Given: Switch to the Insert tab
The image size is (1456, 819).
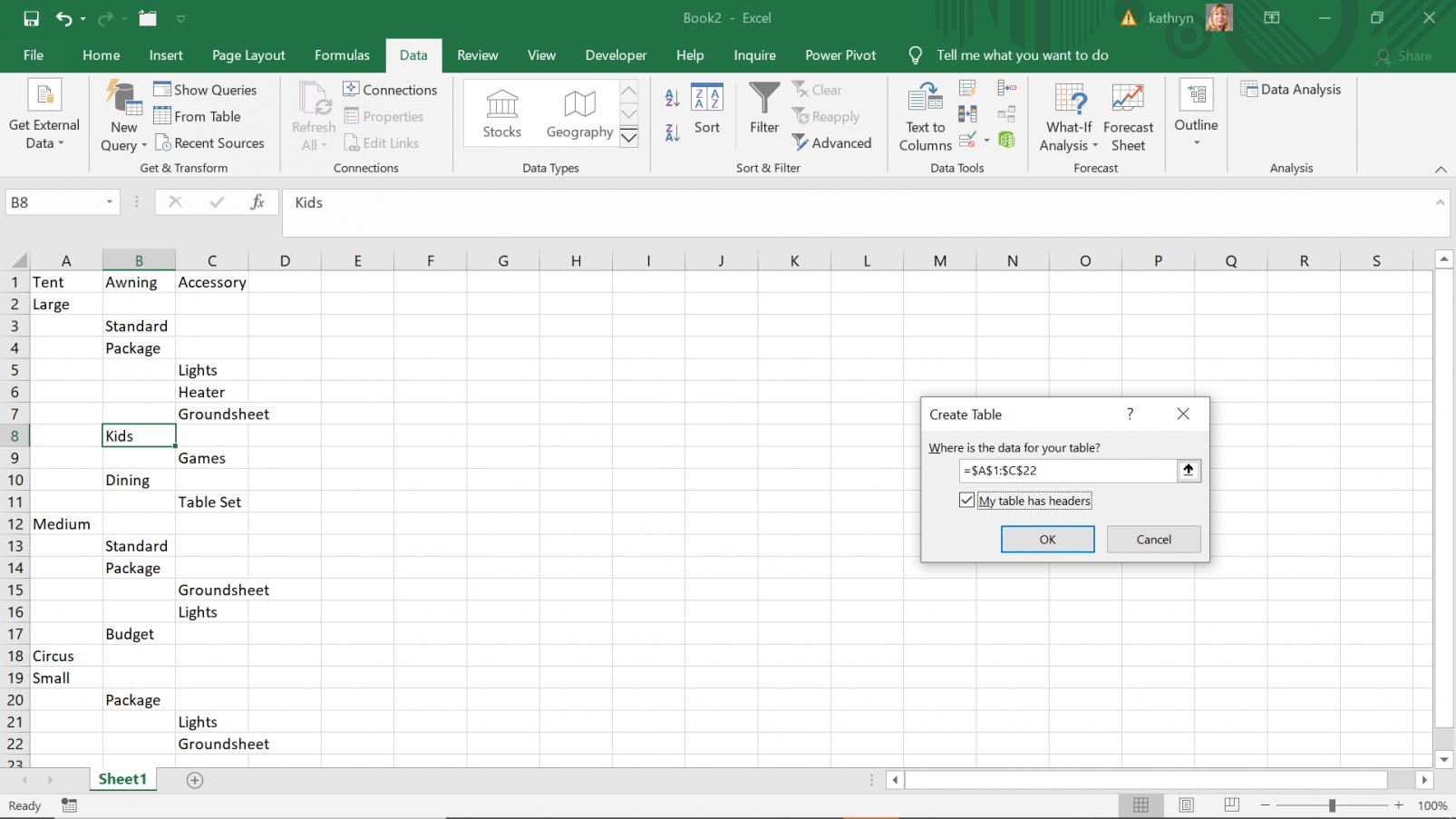Looking at the screenshot, I should tap(166, 55).
